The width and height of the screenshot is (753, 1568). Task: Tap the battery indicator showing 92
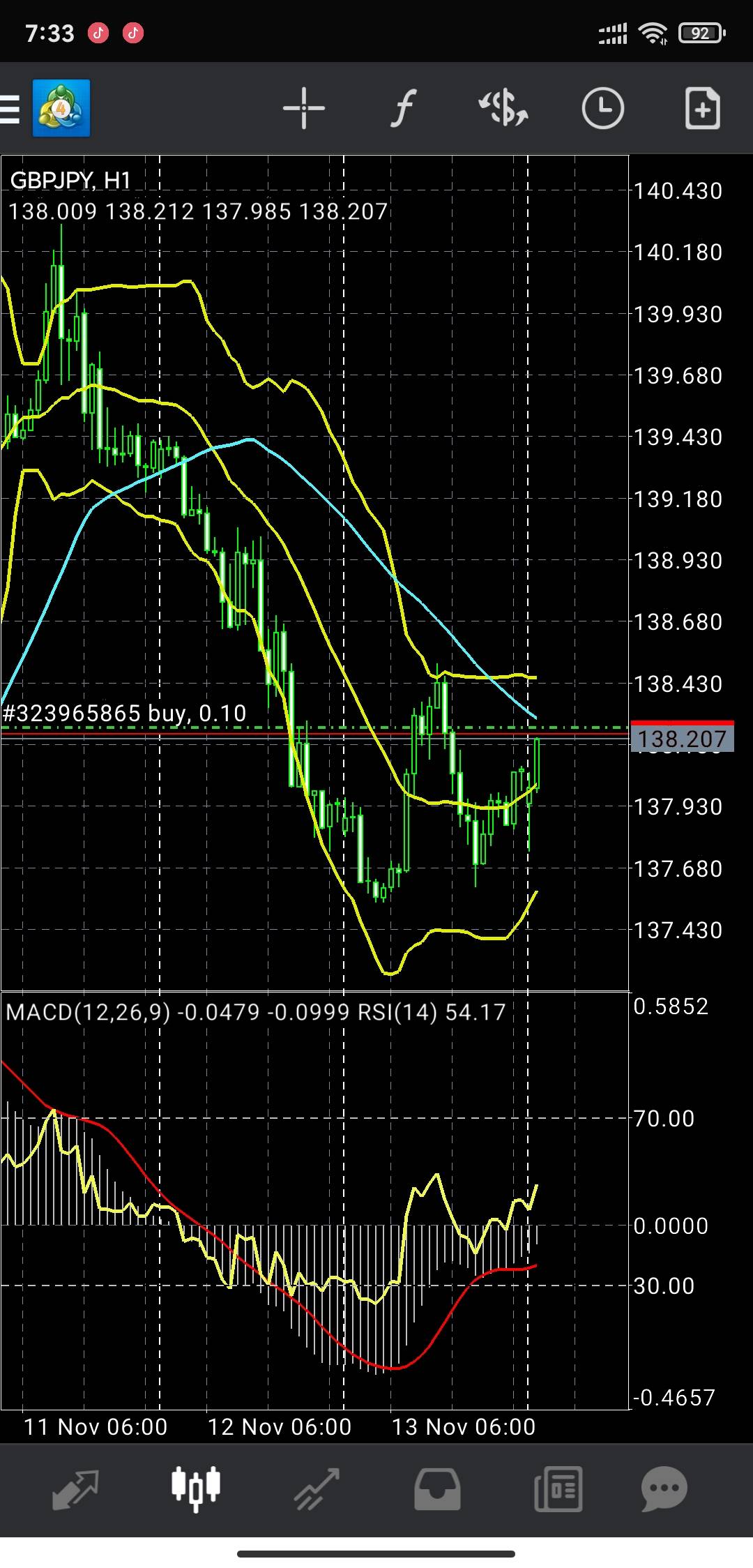(702, 33)
